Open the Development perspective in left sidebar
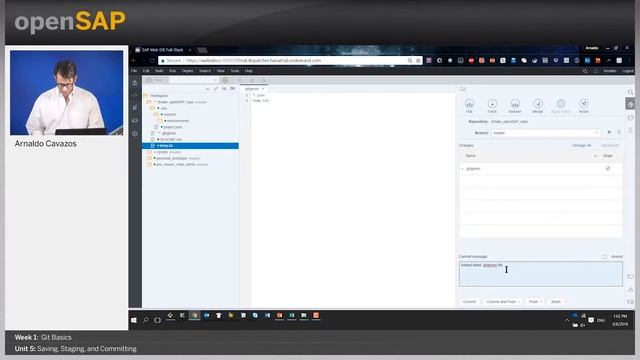 (x=135, y=96)
